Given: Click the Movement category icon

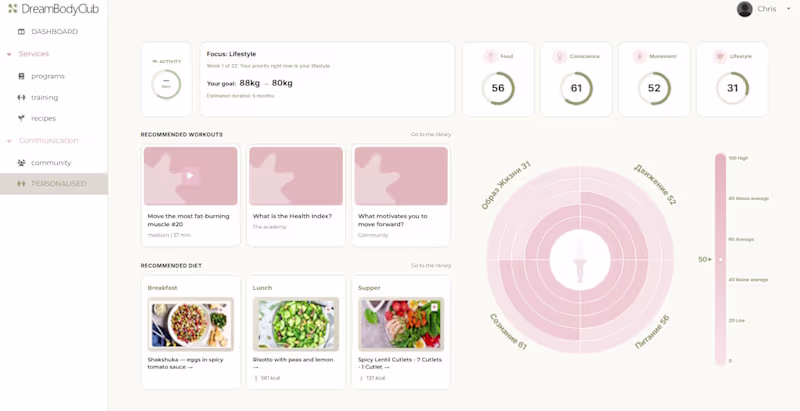Looking at the screenshot, I should [640, 57].
